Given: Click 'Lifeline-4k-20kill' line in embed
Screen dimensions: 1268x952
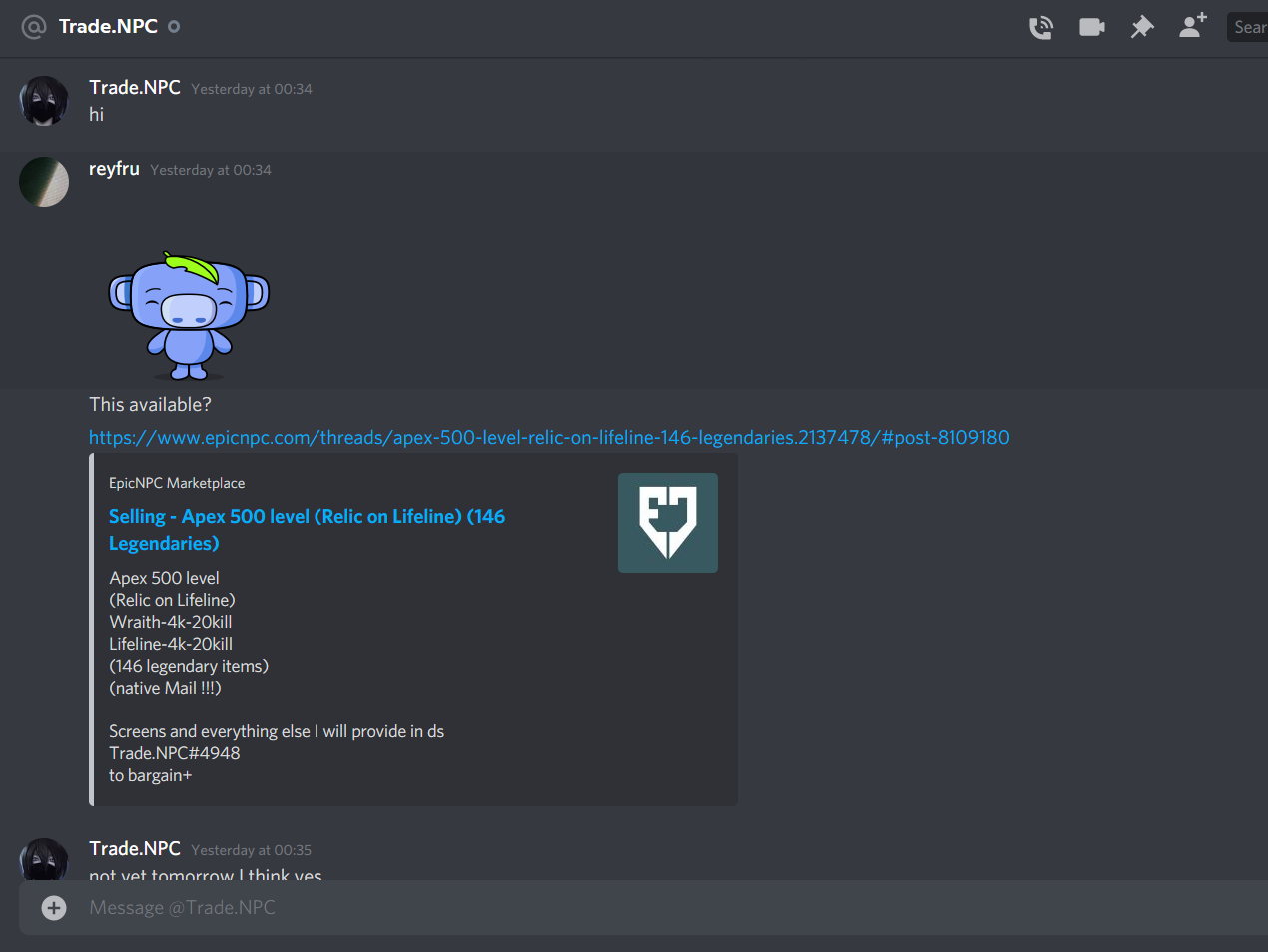Looking at the screenshot, I should (171, 644).
